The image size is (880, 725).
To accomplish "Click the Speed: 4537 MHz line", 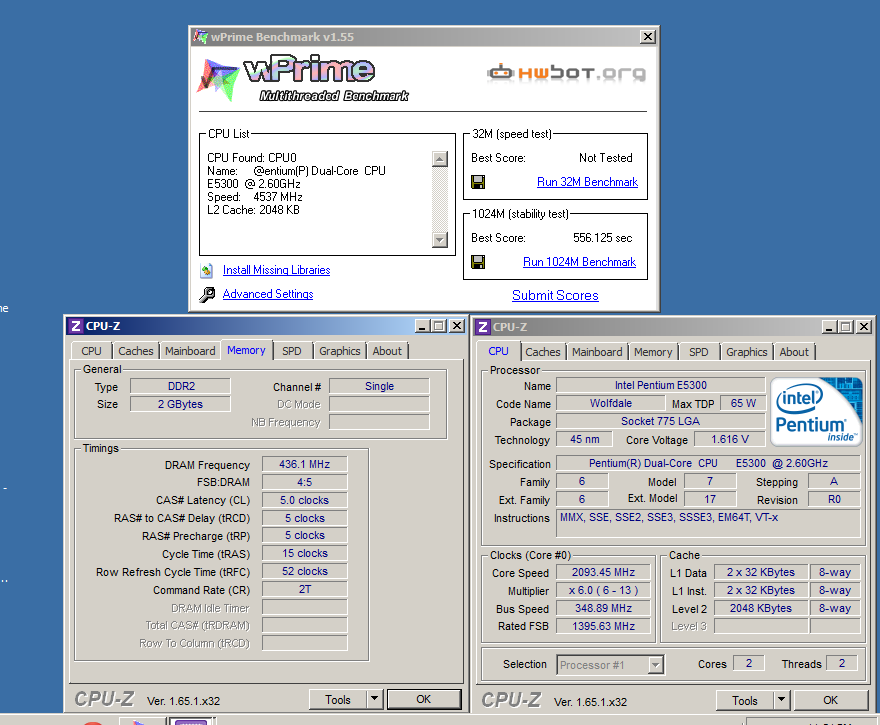I will tap(255, 198).
